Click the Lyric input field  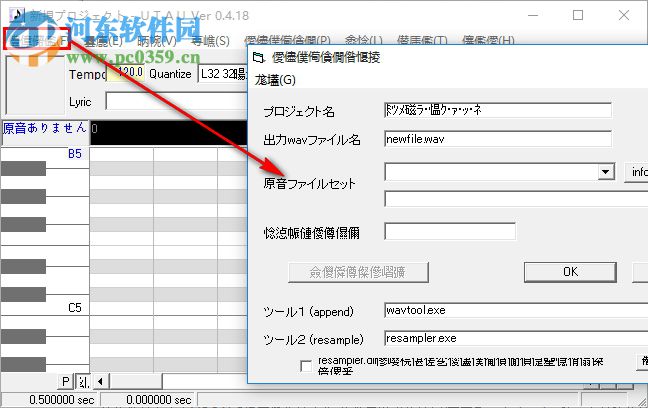point(176,101)
